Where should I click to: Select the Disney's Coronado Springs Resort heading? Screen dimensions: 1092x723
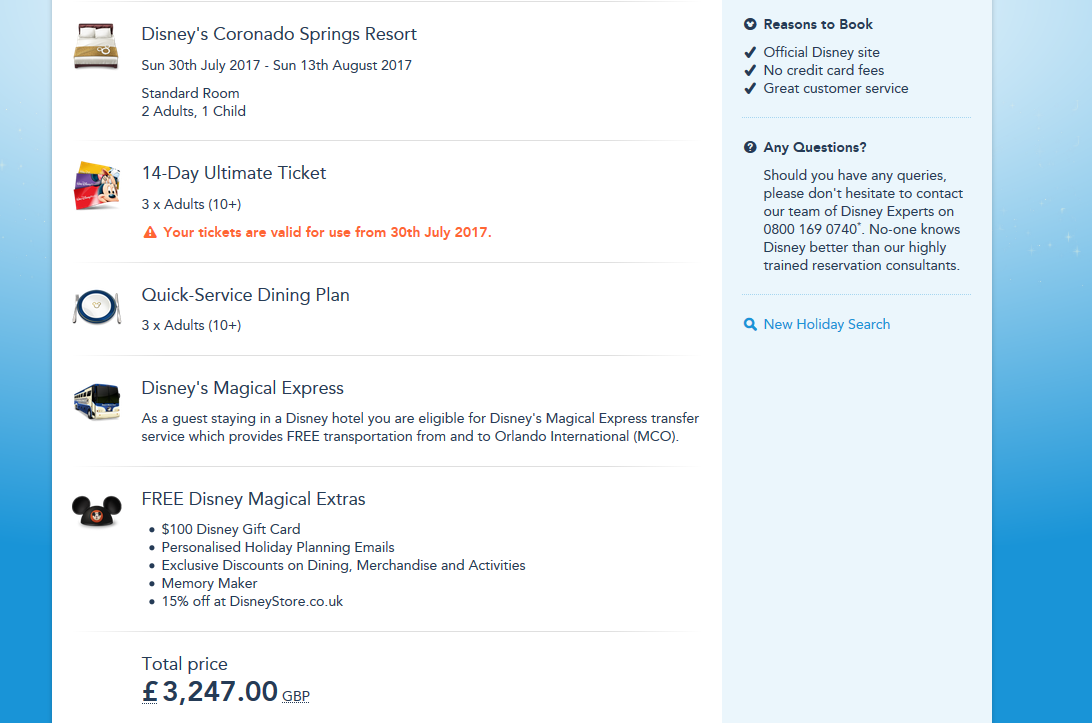point(279,34)
